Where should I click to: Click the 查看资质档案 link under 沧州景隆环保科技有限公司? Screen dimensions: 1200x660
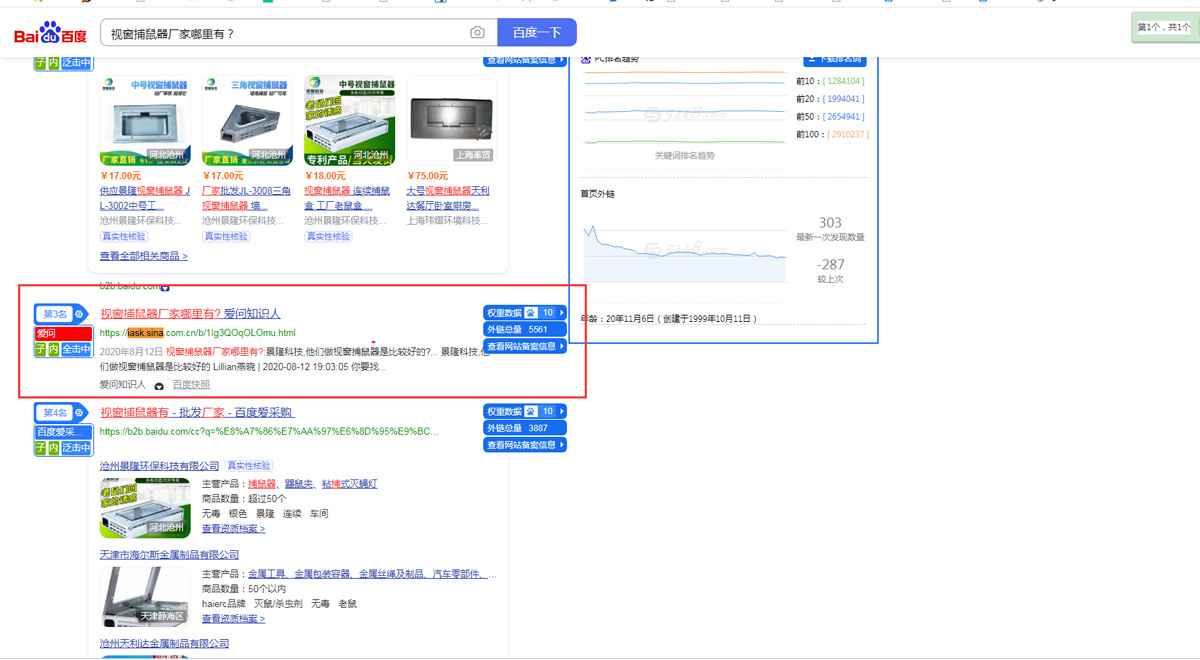(234, 529)
